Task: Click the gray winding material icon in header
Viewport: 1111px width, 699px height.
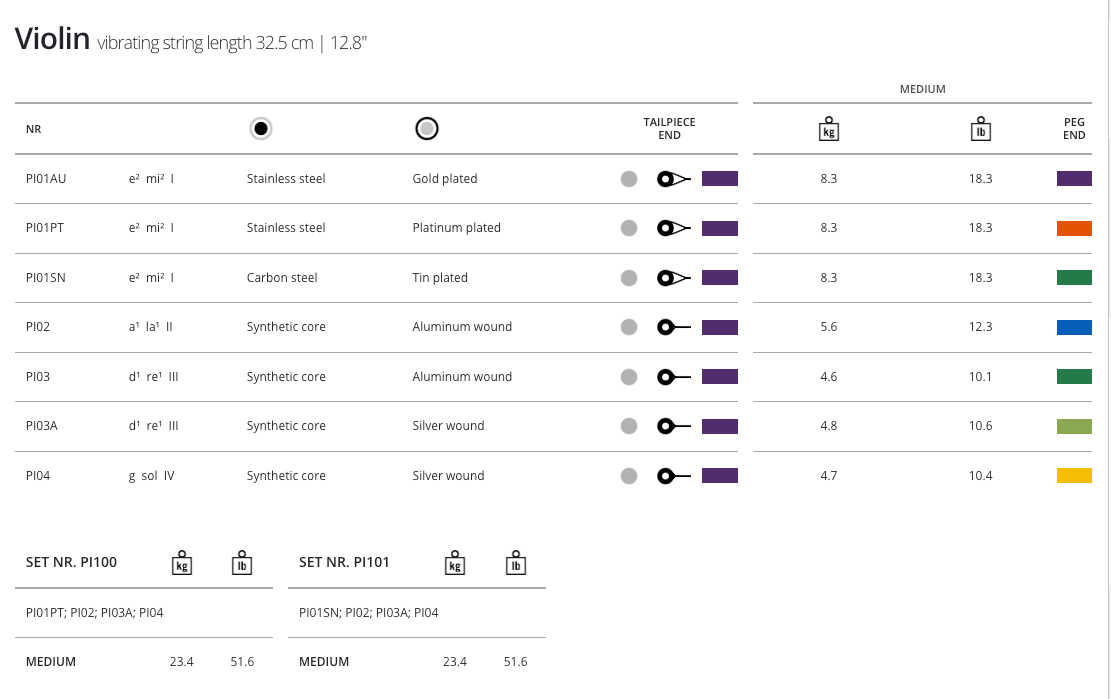Action: [x=427, y=128]
